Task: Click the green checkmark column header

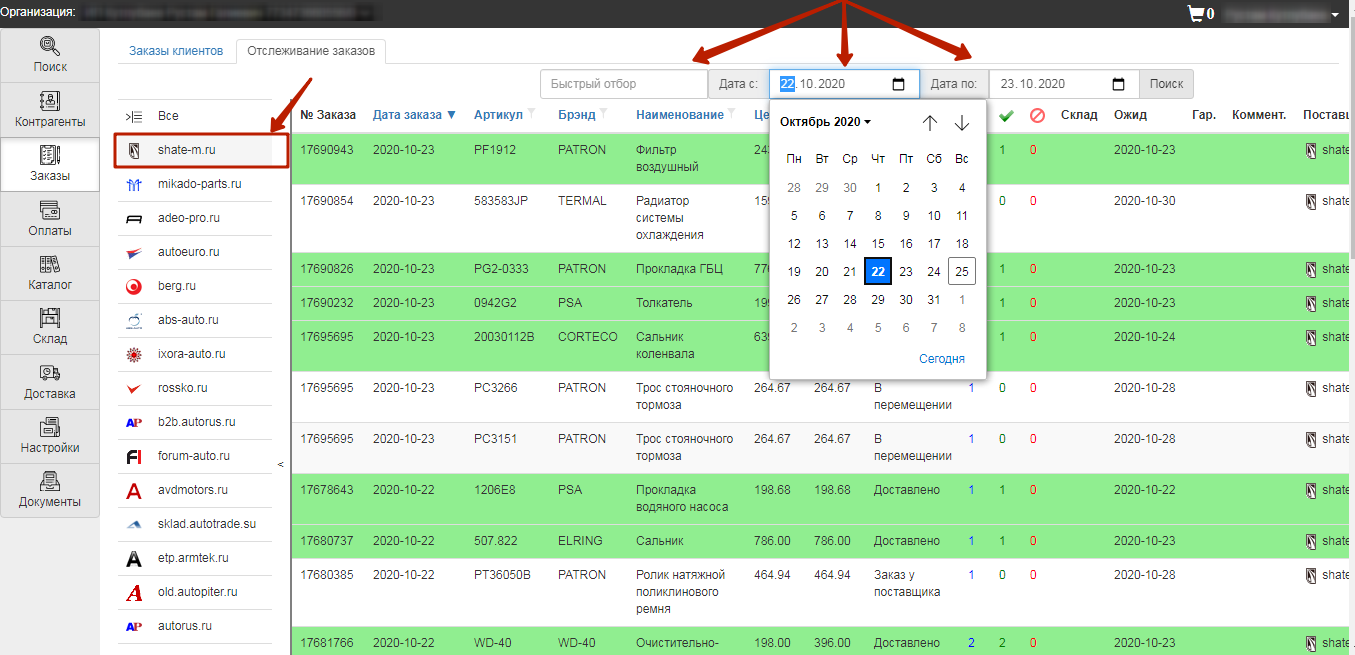Action: [x=1007, y=116]
